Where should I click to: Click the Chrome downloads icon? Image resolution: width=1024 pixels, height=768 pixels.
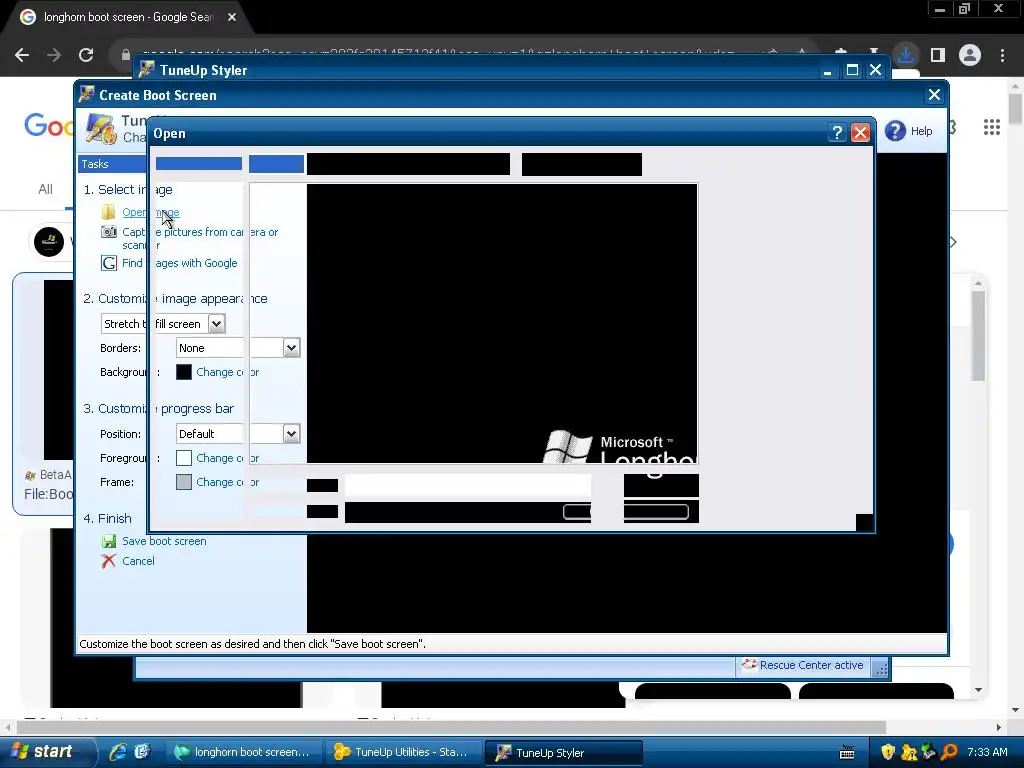pyautogui.click(x=906, y=55)
